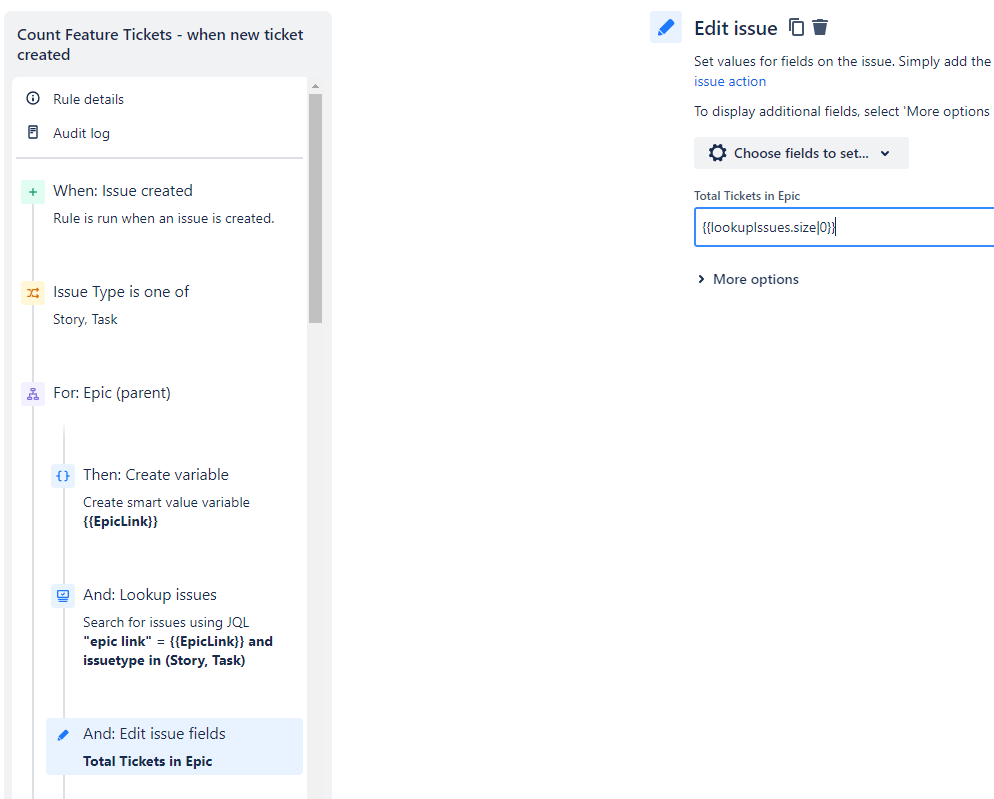The height and width of the screenshot is (799, 994).
Task: Click the curly braces Create variable icon
Action: click(61, 475)
